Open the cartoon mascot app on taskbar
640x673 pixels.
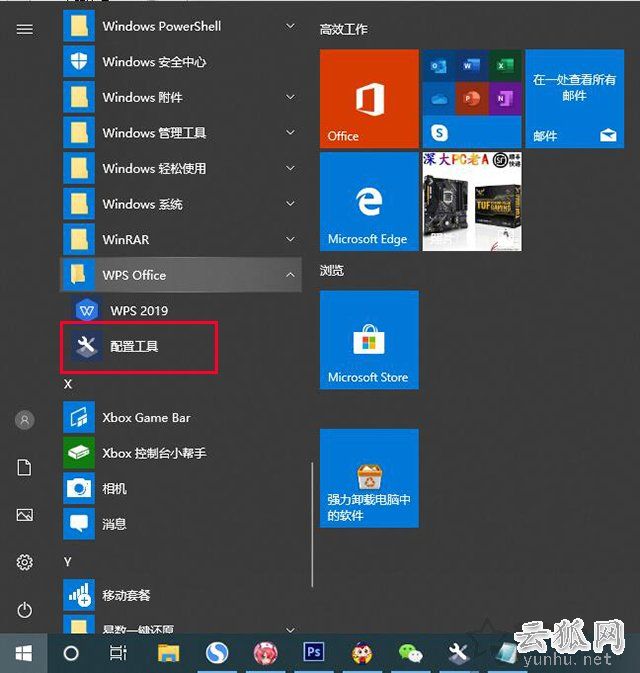pos(362,653)
